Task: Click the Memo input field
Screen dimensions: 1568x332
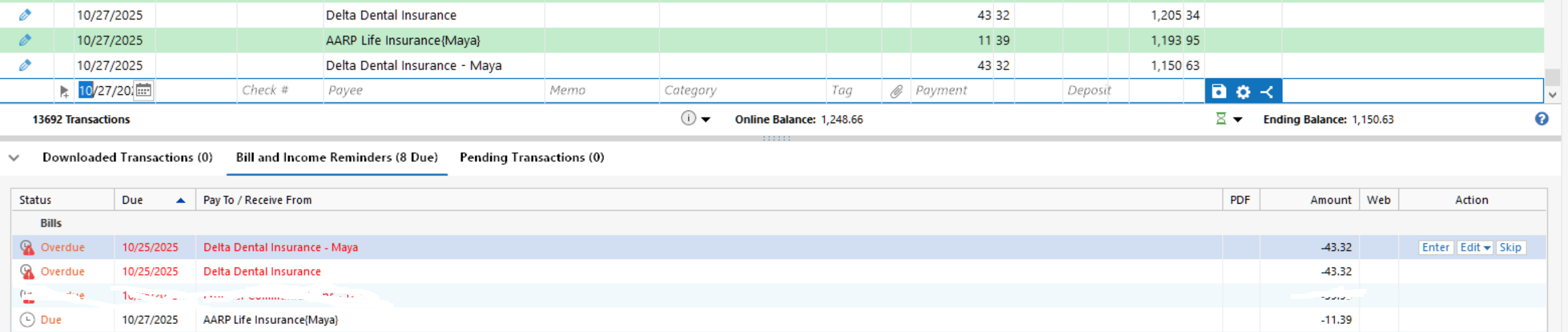Action: pyautogui.click(x=602, y=90)
